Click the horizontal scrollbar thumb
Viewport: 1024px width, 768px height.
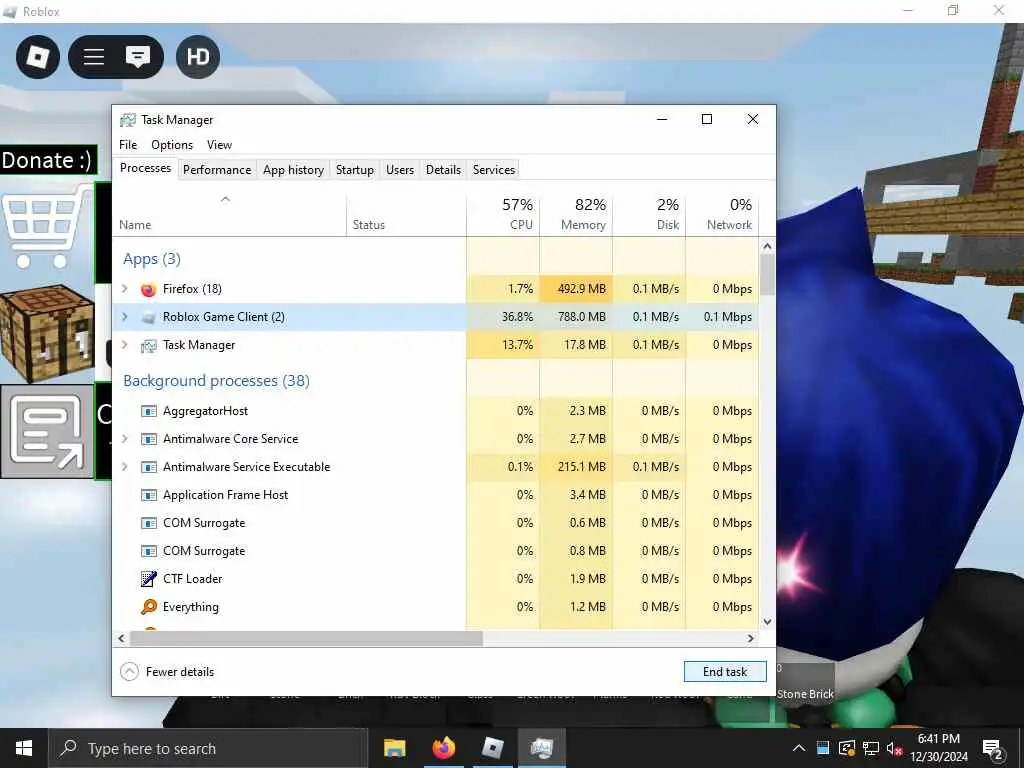306,638
